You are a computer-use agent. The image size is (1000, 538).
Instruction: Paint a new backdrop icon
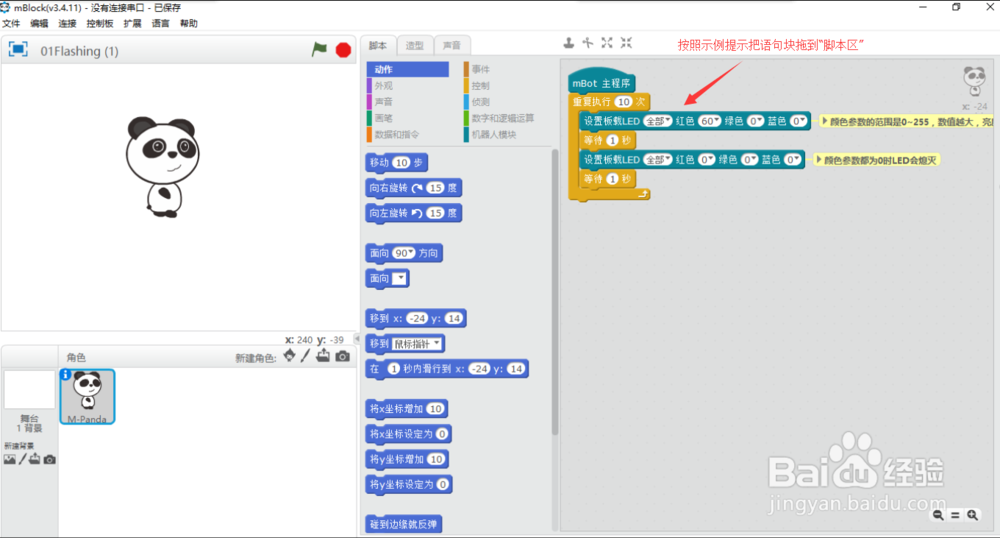[22, 459]
